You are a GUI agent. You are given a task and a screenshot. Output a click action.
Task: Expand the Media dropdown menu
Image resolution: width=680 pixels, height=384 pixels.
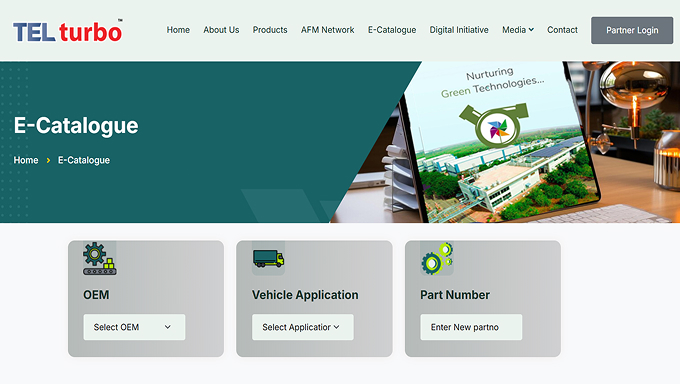(x=518, y=30)
